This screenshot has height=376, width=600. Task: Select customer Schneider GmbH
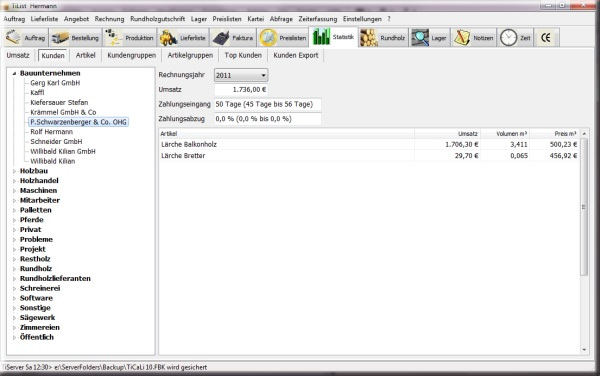click(56, 142)
